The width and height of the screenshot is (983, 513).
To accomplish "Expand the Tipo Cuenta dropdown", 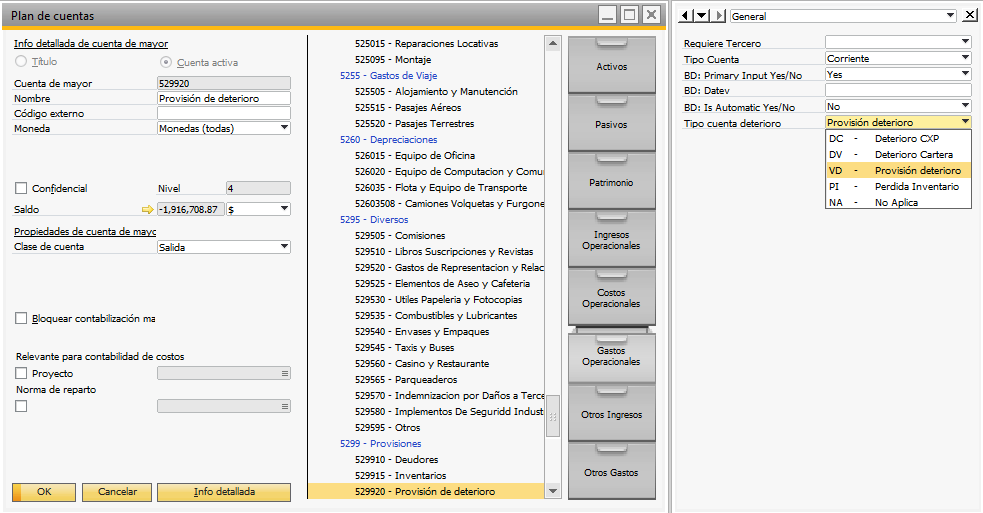I will (x=964, y=59).
